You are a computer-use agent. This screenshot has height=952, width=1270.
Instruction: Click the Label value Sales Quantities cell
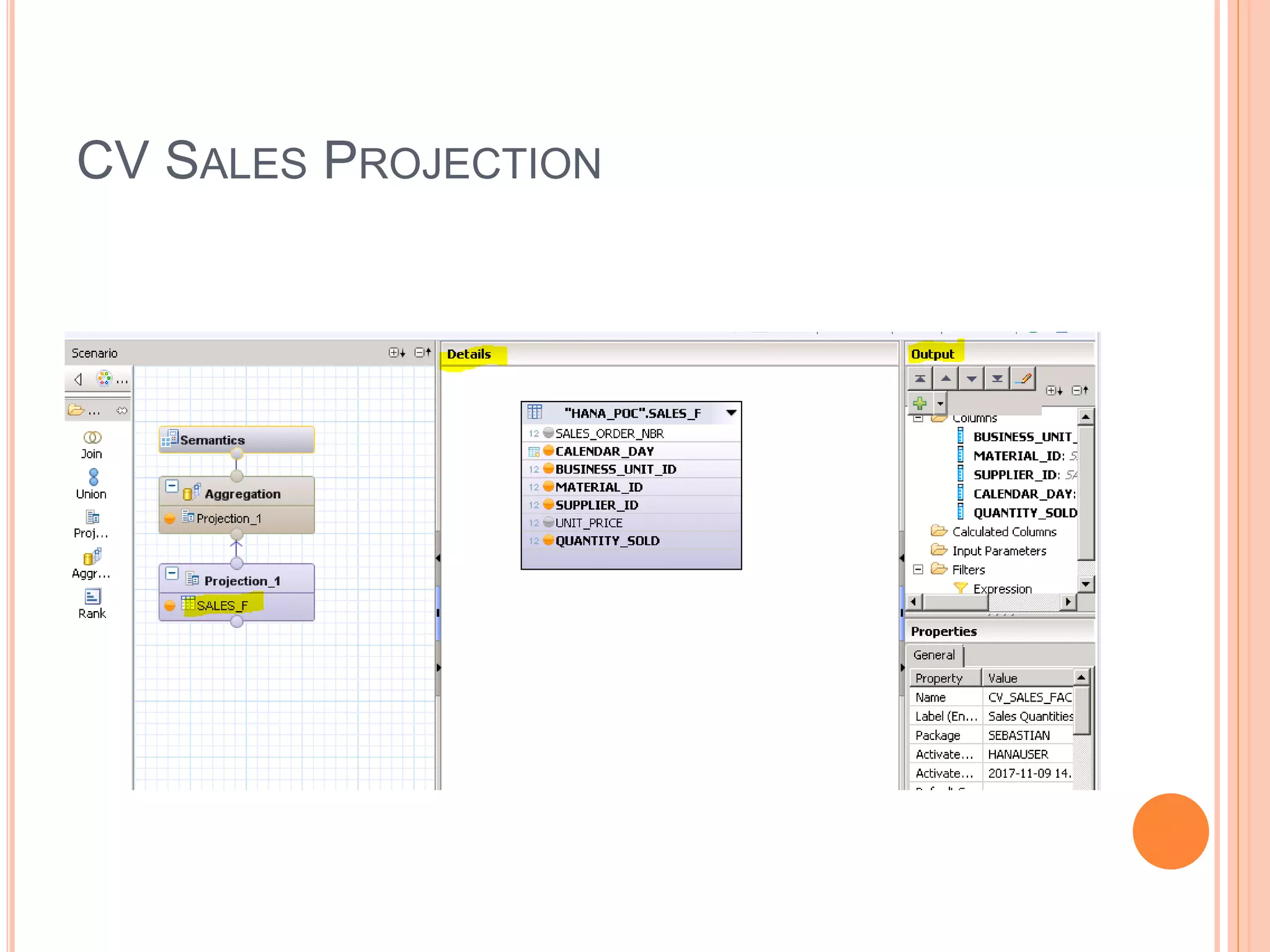pyautogui.click(x=1028, y=716)
